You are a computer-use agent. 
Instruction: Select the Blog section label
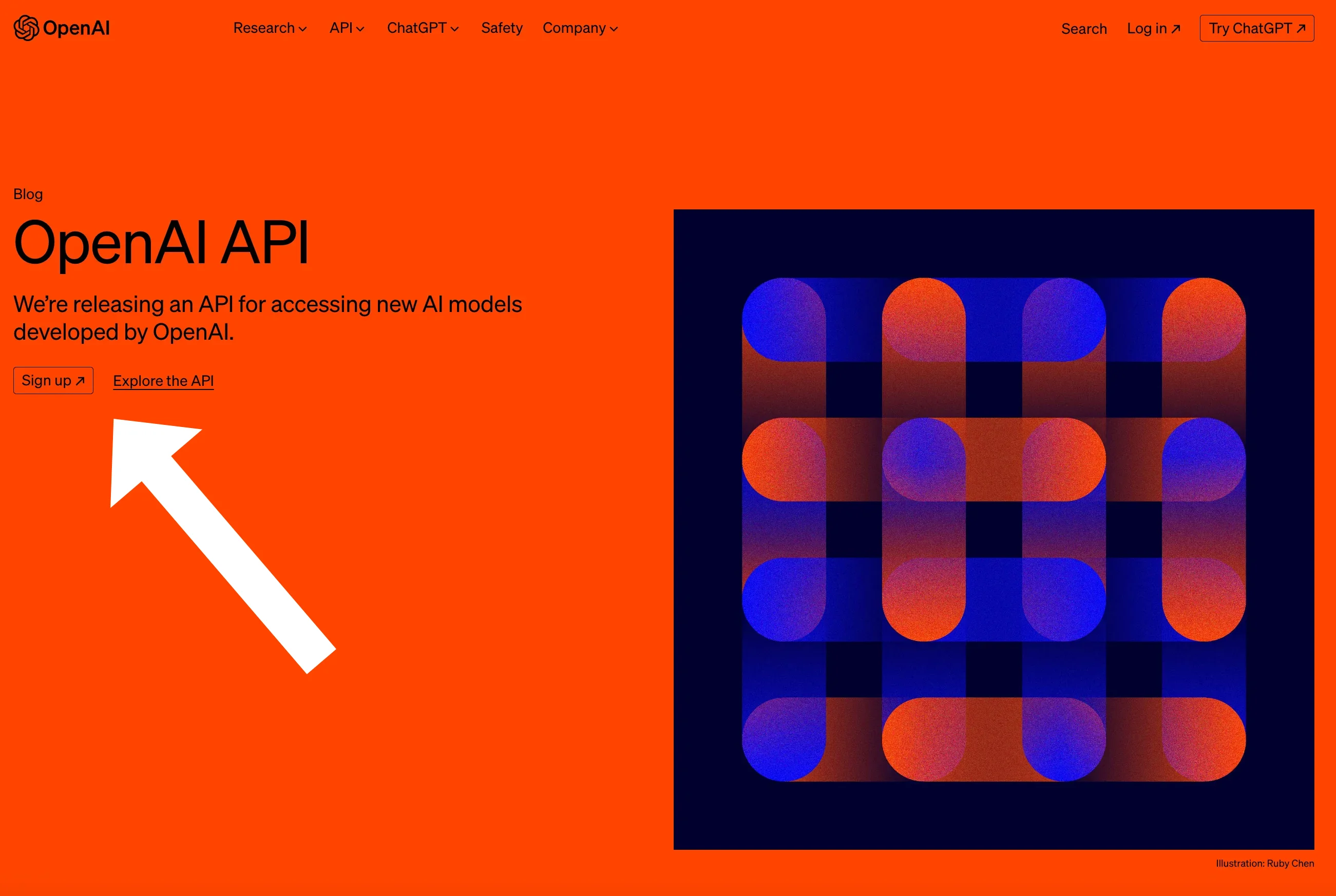[27, 195]
